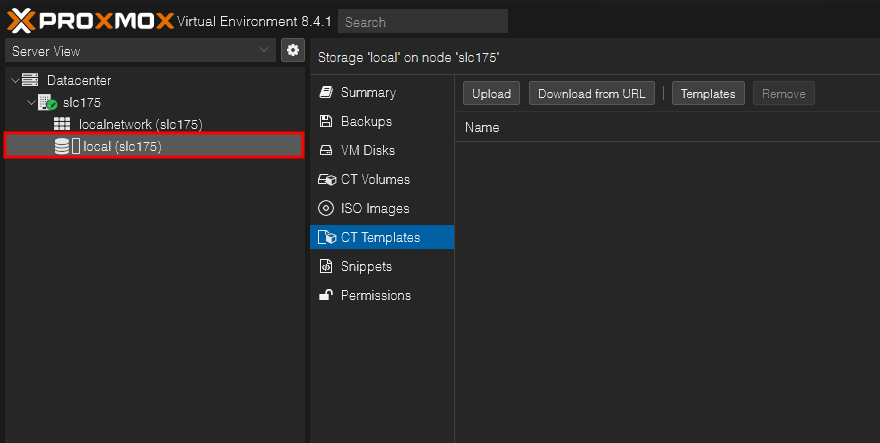
Task: Click the Datacenter server icon
Action: (30, 80)
